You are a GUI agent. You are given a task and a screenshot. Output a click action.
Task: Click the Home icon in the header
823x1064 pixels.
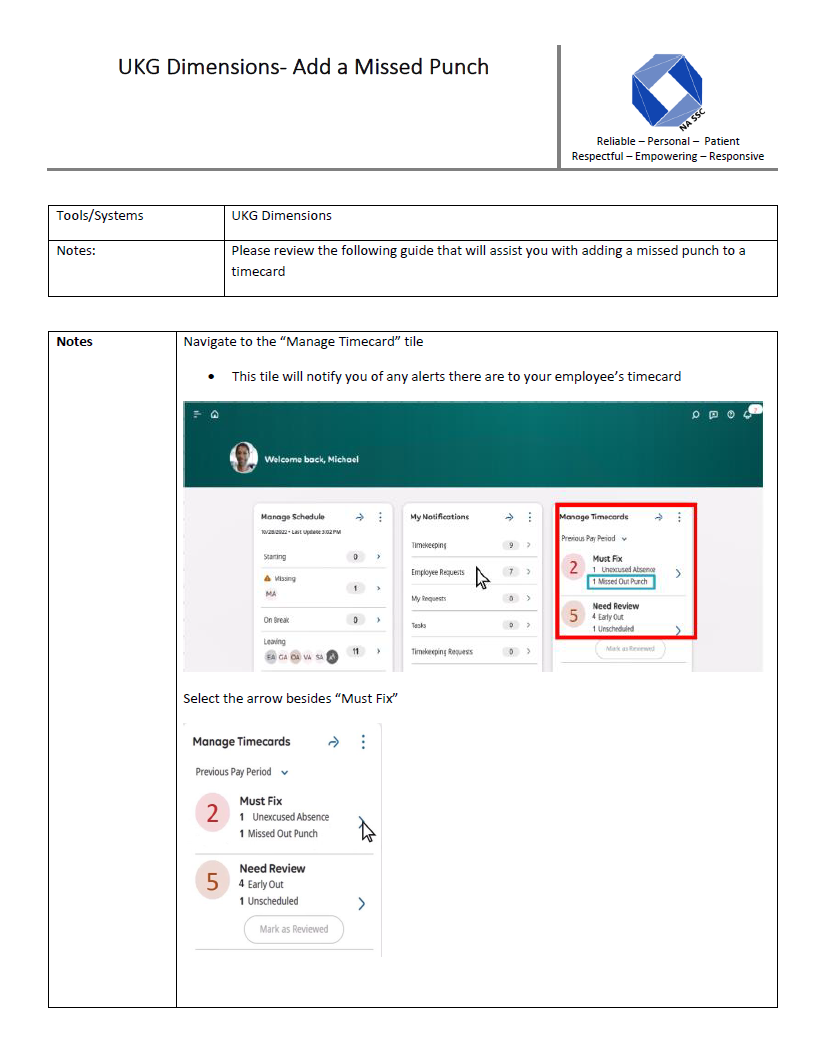point(214,414)
